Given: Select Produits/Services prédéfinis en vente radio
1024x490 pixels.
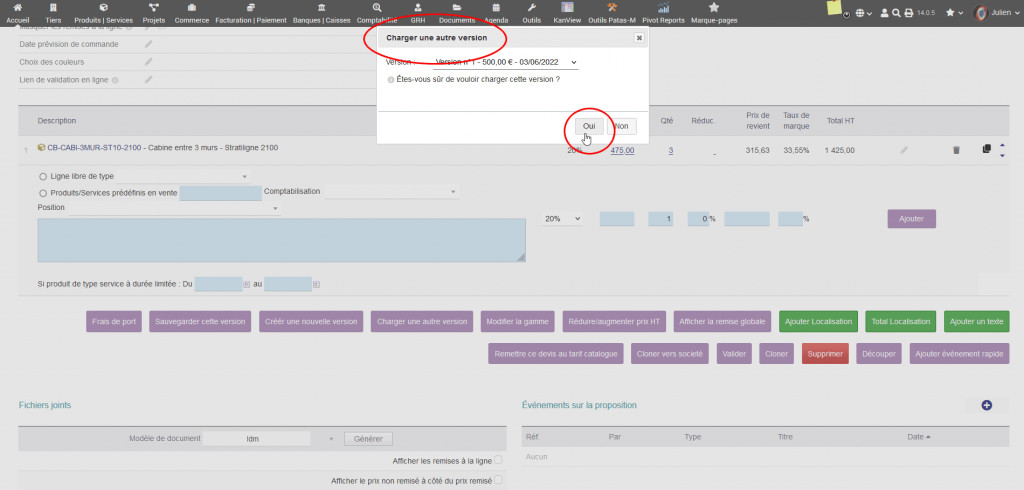Looking at the screenshot, I should (x=44, y=193).
